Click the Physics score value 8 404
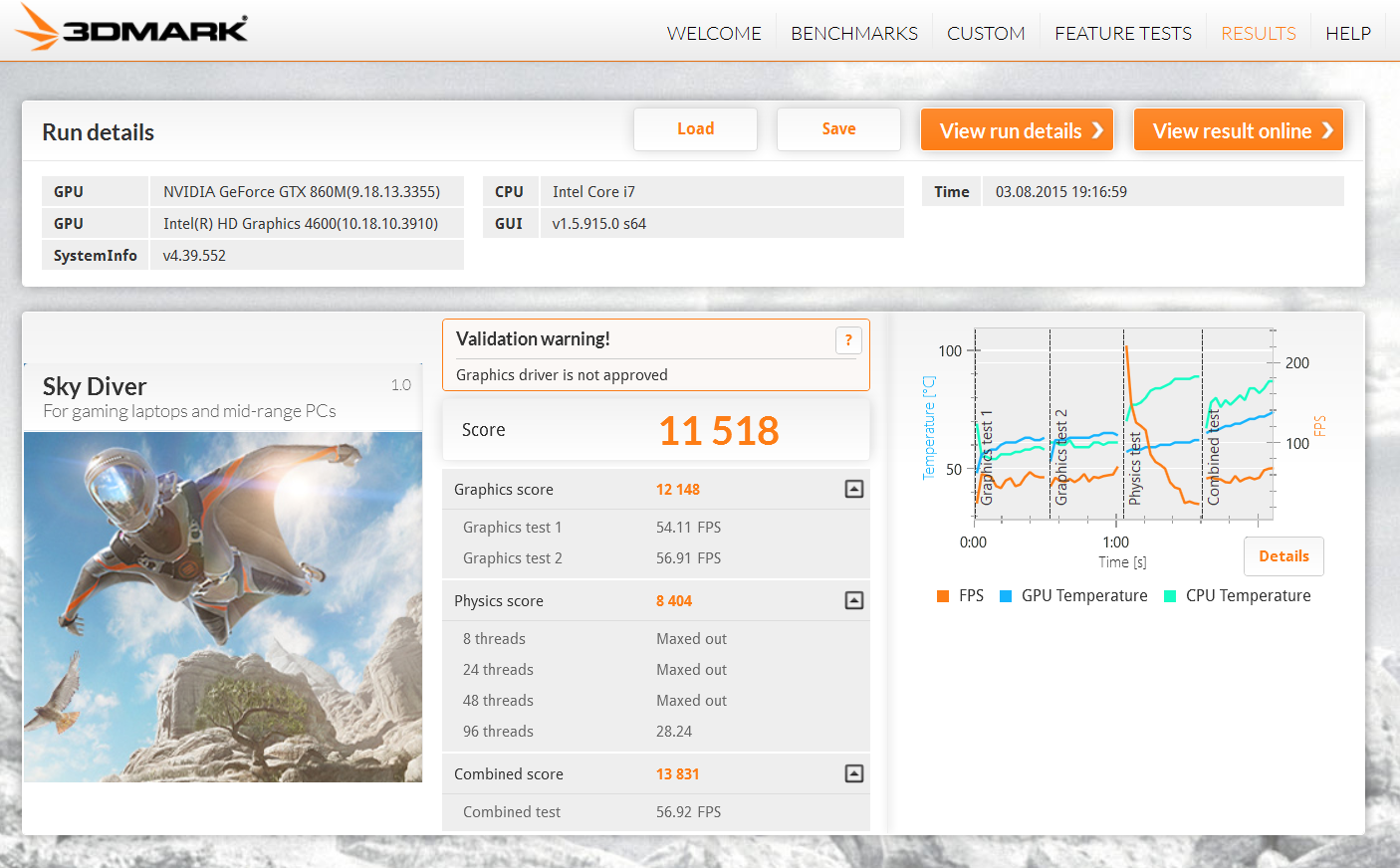 tap(674, 601)
